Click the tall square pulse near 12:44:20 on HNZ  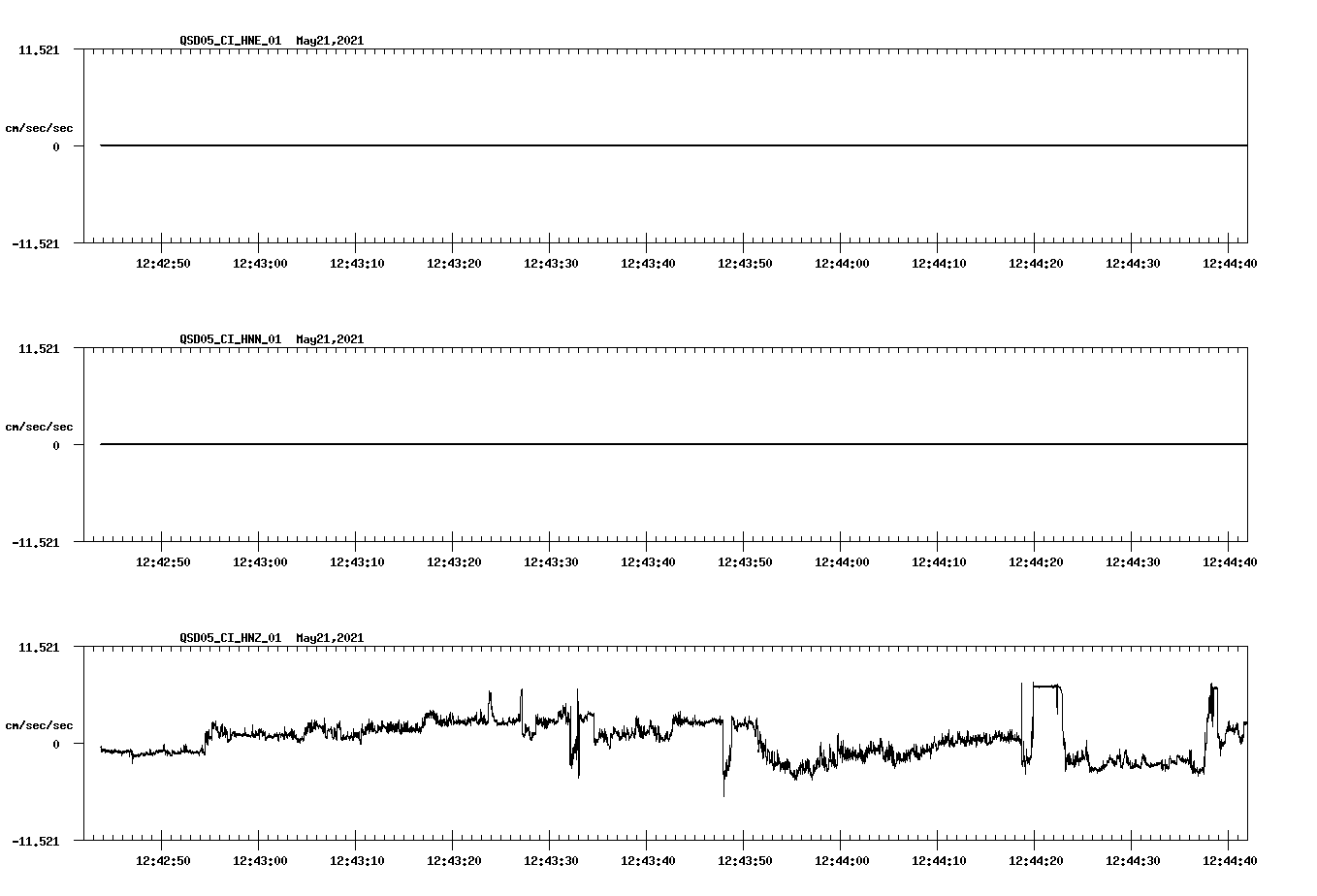tap(1047, 686)
